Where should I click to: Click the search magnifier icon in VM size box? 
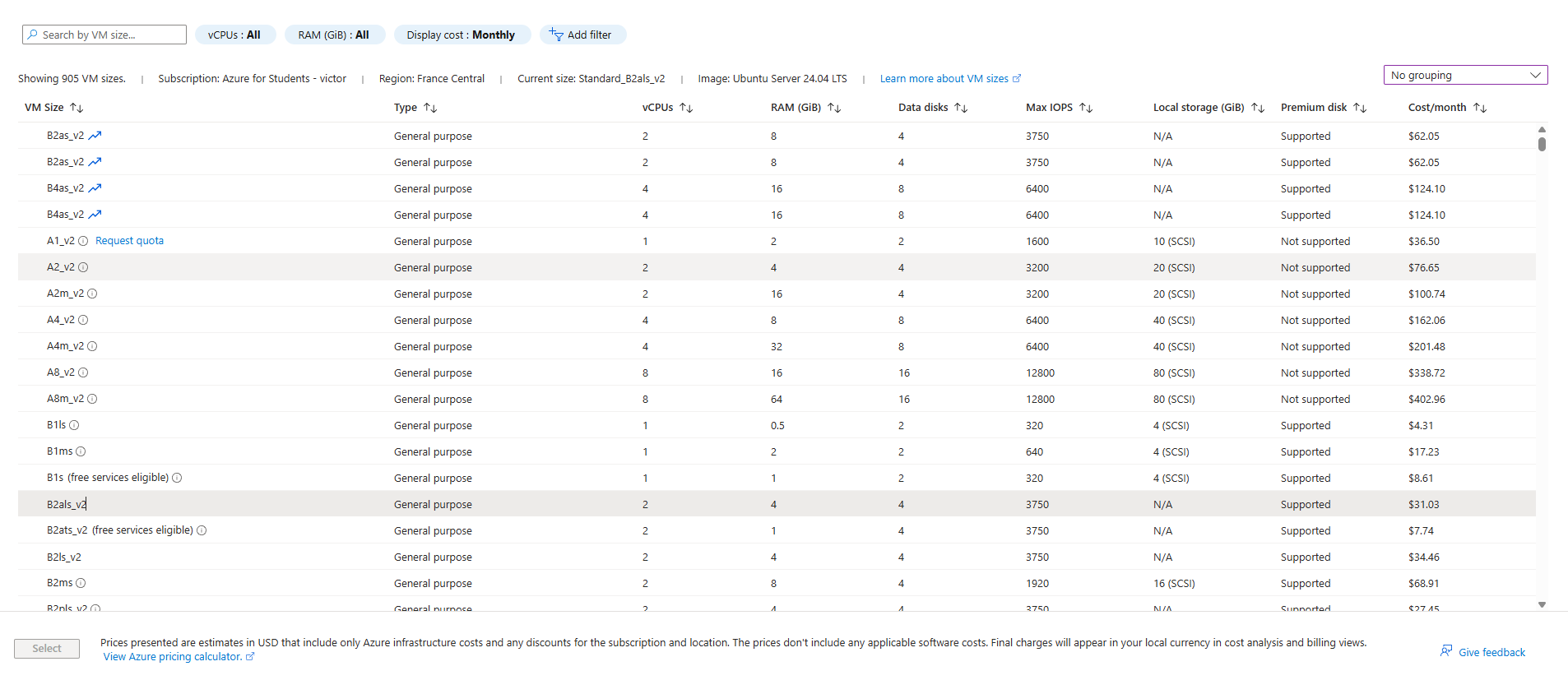[32, 35]
